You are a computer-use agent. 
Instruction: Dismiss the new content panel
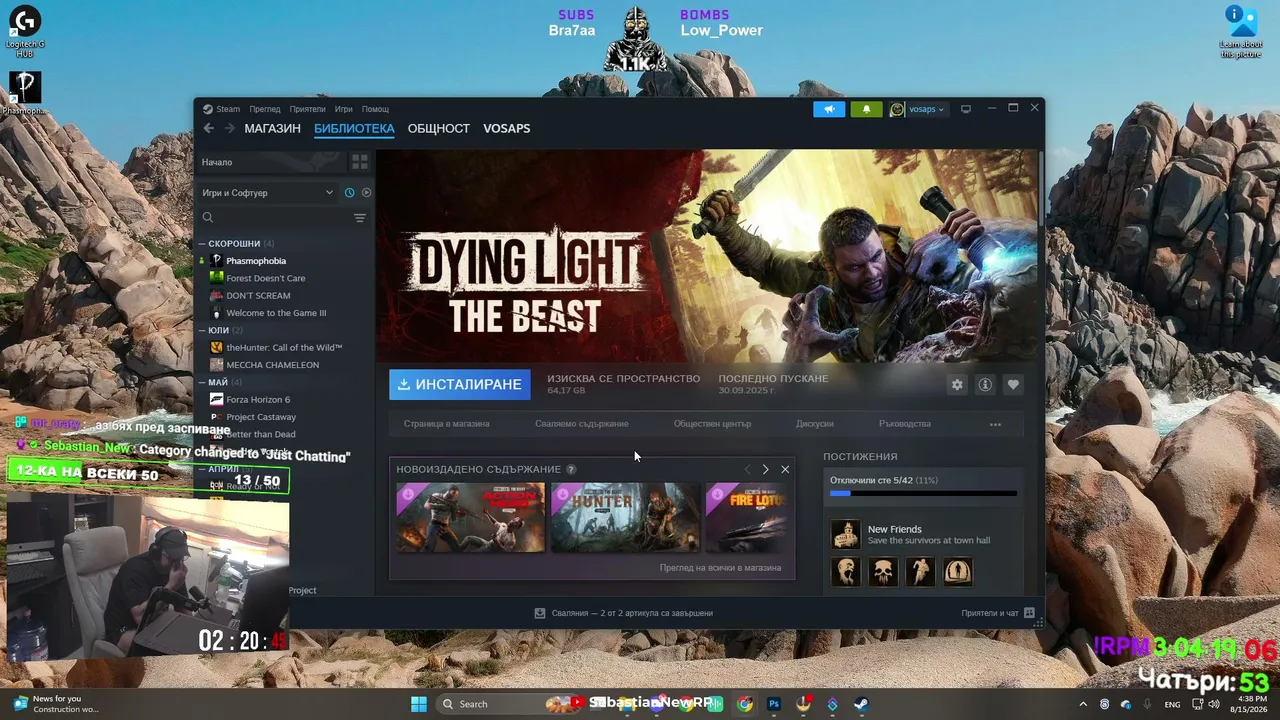click(x=785, y=469)
